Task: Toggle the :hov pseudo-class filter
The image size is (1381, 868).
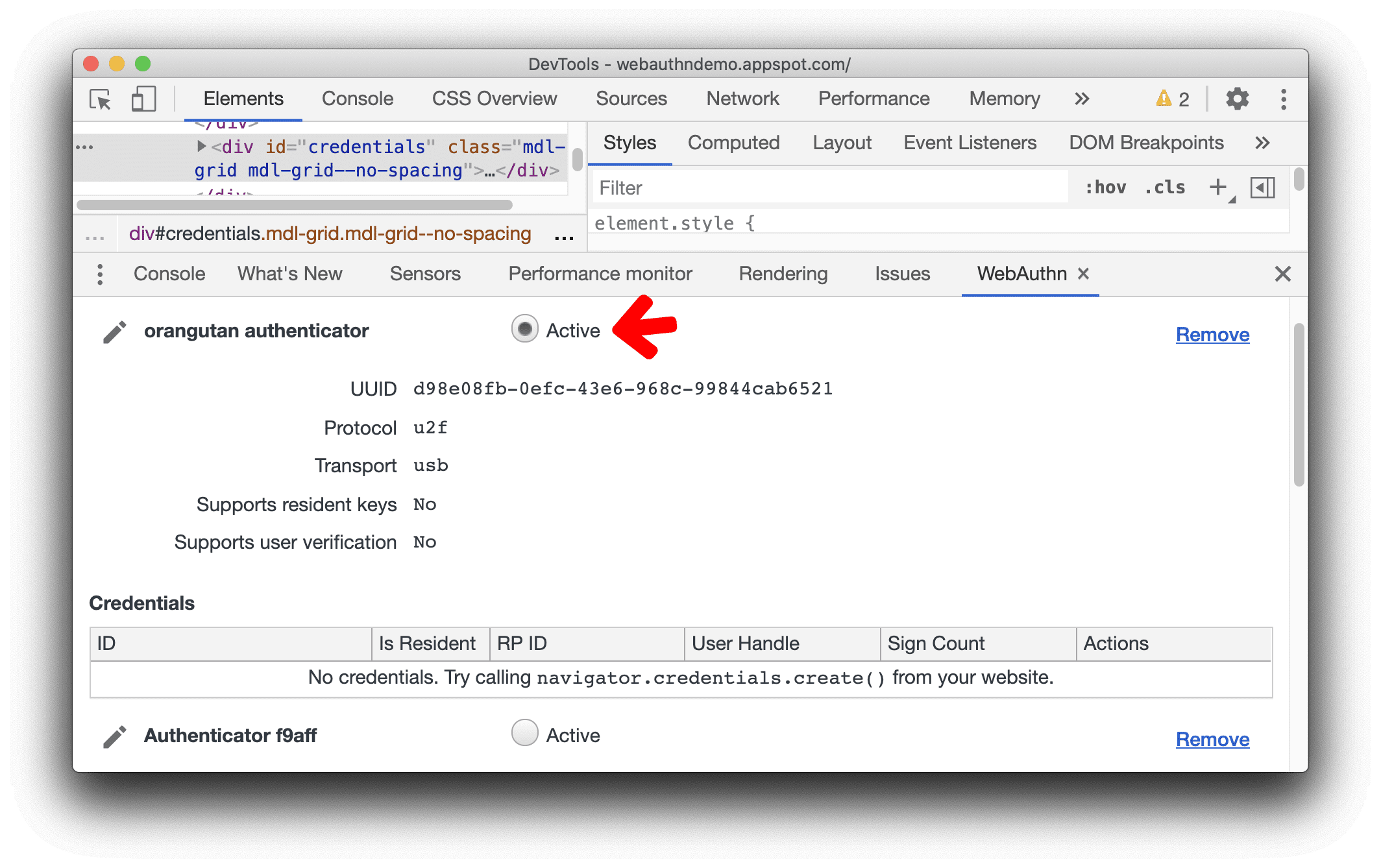Action: pos(1108,189)
